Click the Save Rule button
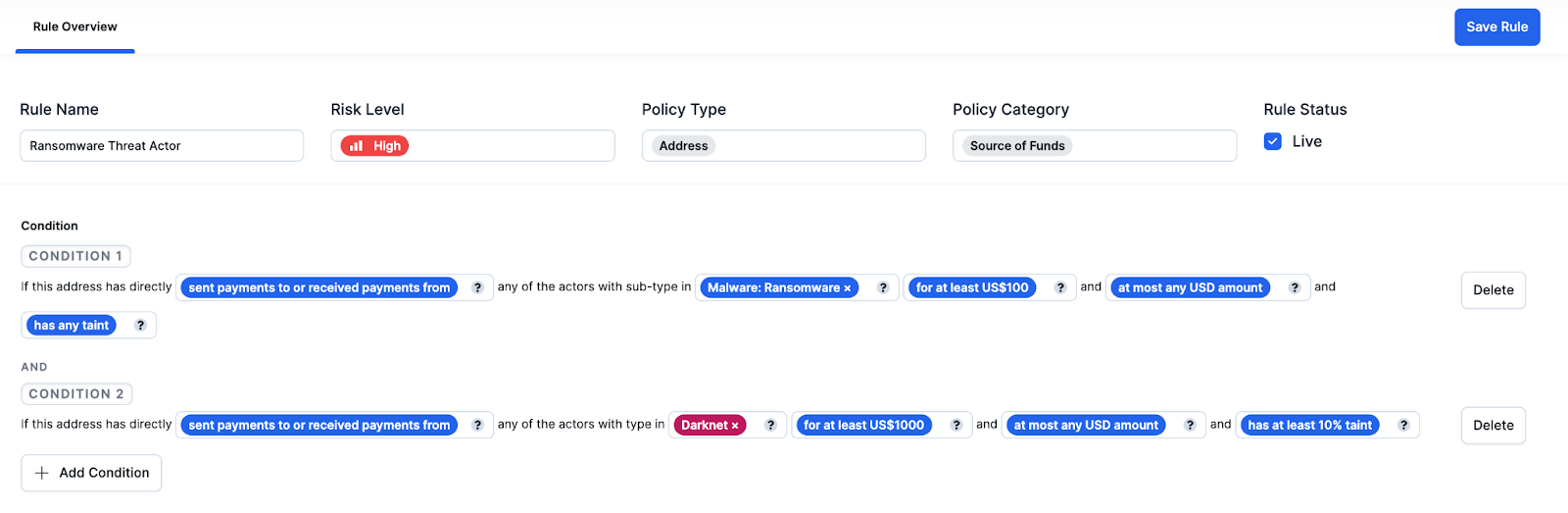This screenshot has height=513, width=1568. coord(1496,26)
